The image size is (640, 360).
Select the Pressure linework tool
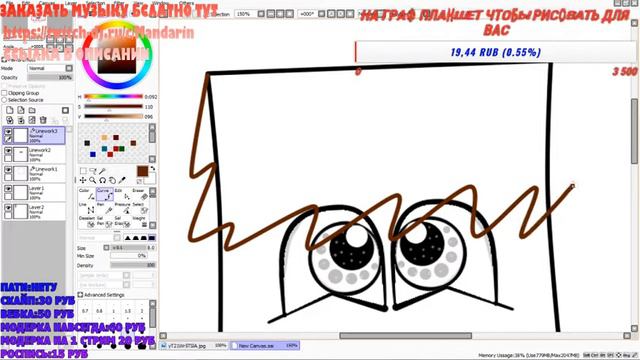pyautogui.click(x=122, y=208)
